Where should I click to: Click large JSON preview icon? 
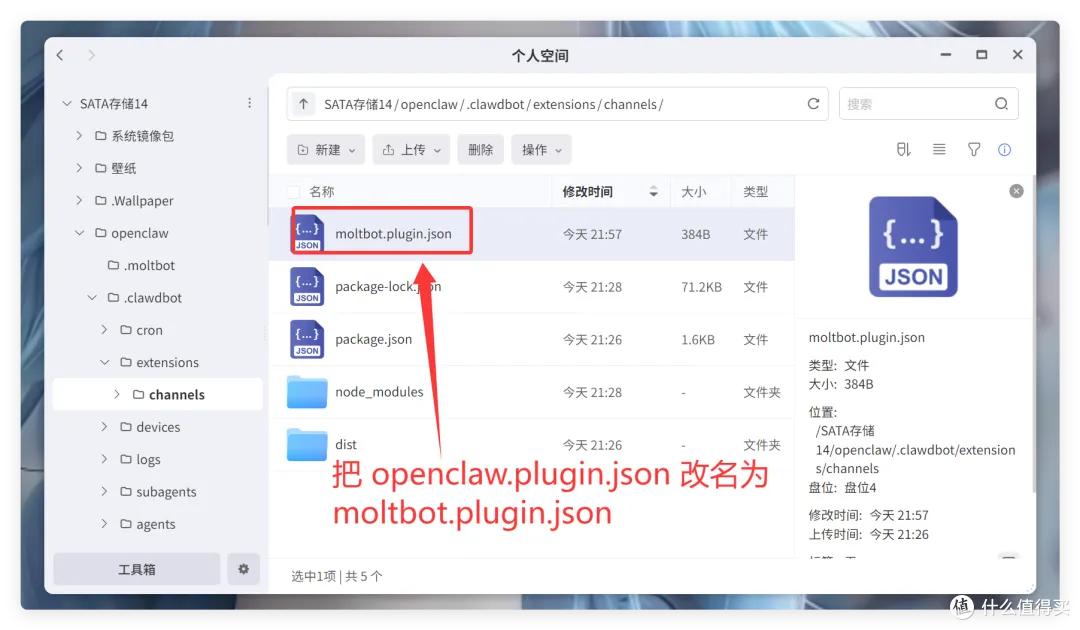[913, 246]
